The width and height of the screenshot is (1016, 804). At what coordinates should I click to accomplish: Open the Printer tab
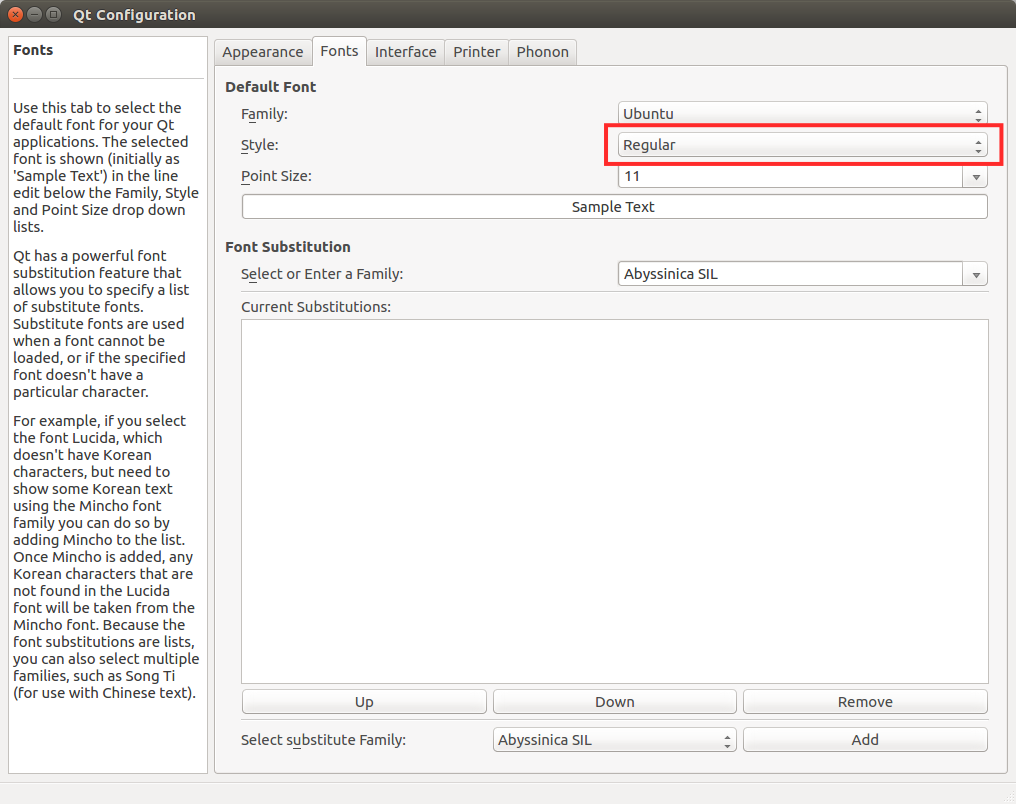[x=476, y=51]
